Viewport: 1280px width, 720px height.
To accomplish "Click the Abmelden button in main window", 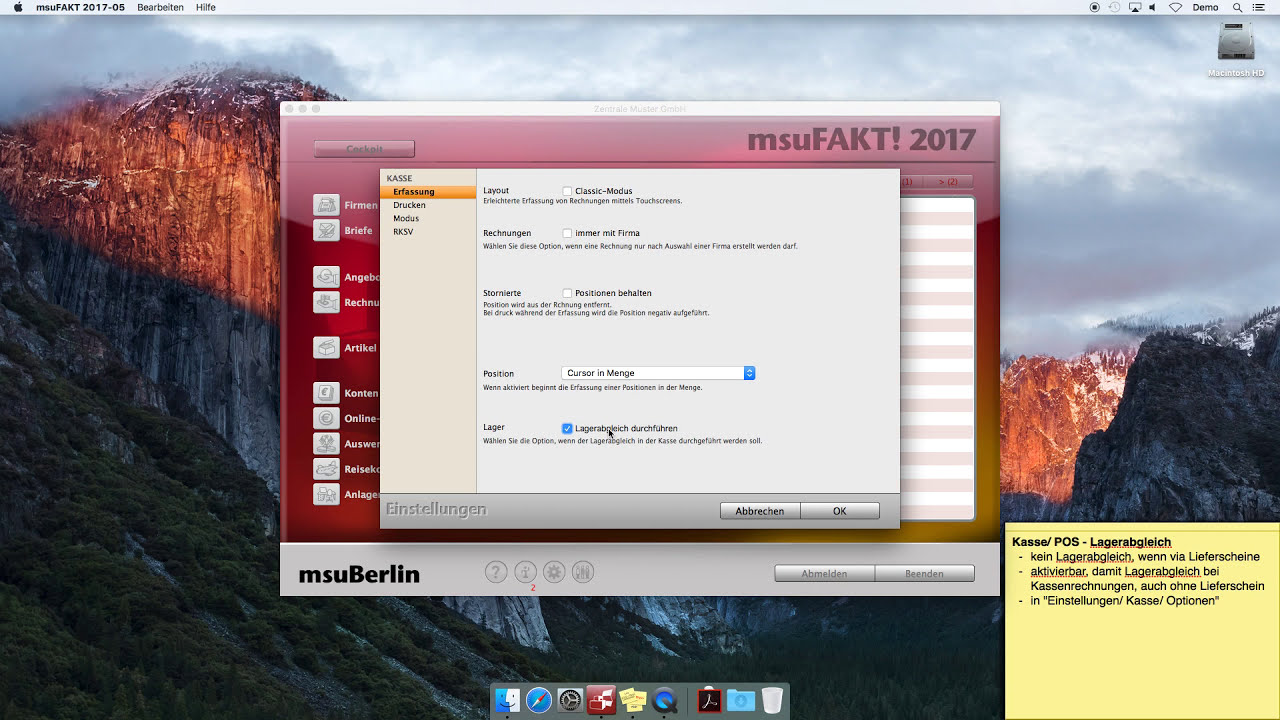I will coord(824,574).
